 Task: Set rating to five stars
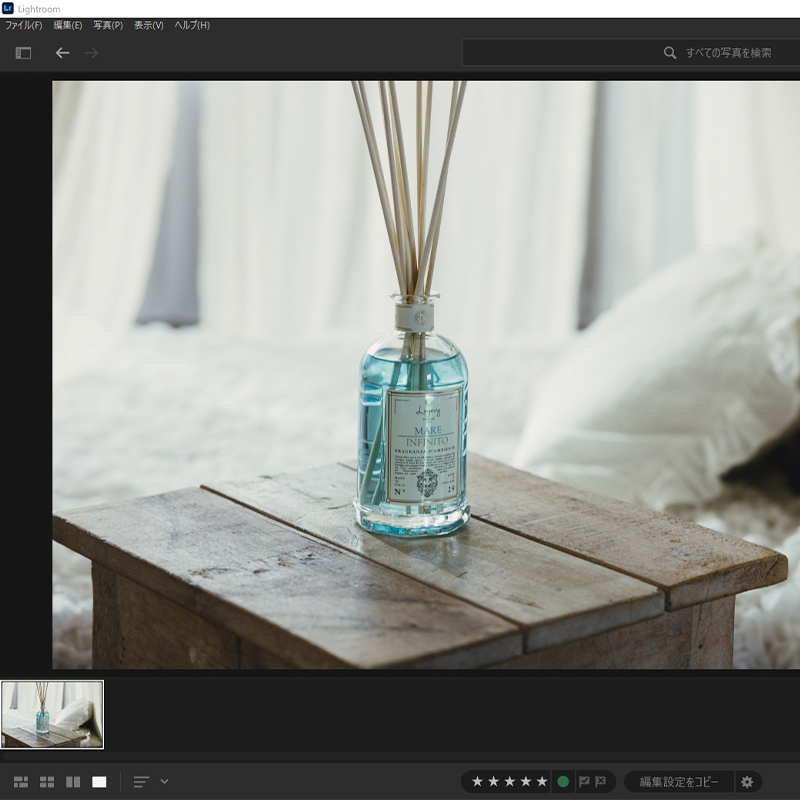(542, 781)
